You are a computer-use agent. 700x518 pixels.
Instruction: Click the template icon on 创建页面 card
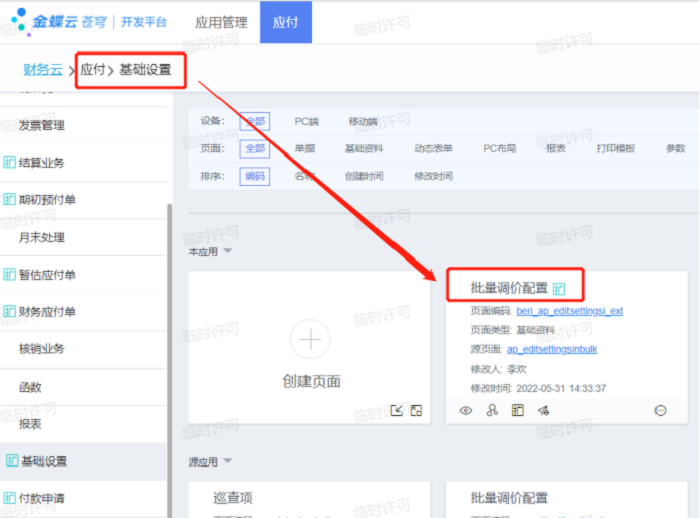[416, 410]
